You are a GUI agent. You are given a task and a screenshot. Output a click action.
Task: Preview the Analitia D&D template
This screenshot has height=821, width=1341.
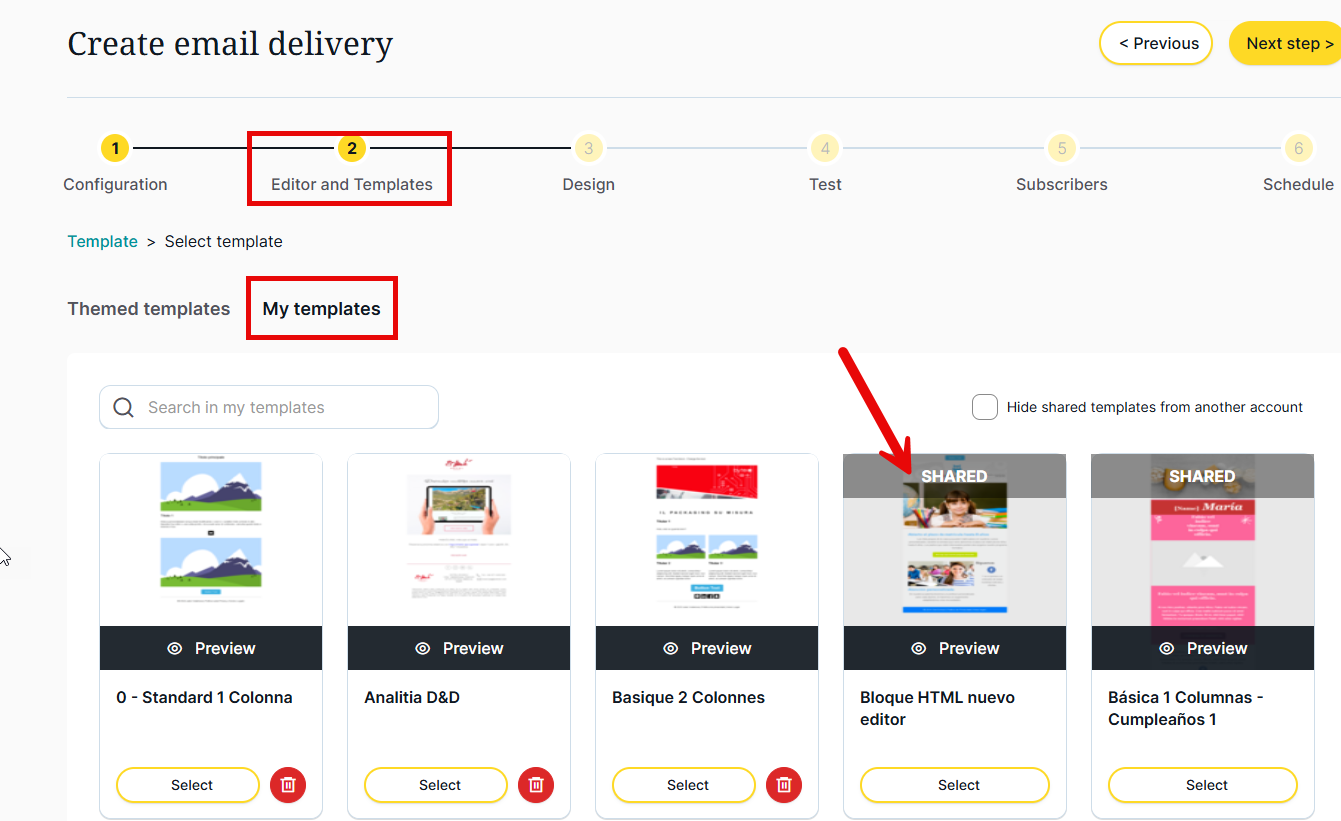pos(459,648)
